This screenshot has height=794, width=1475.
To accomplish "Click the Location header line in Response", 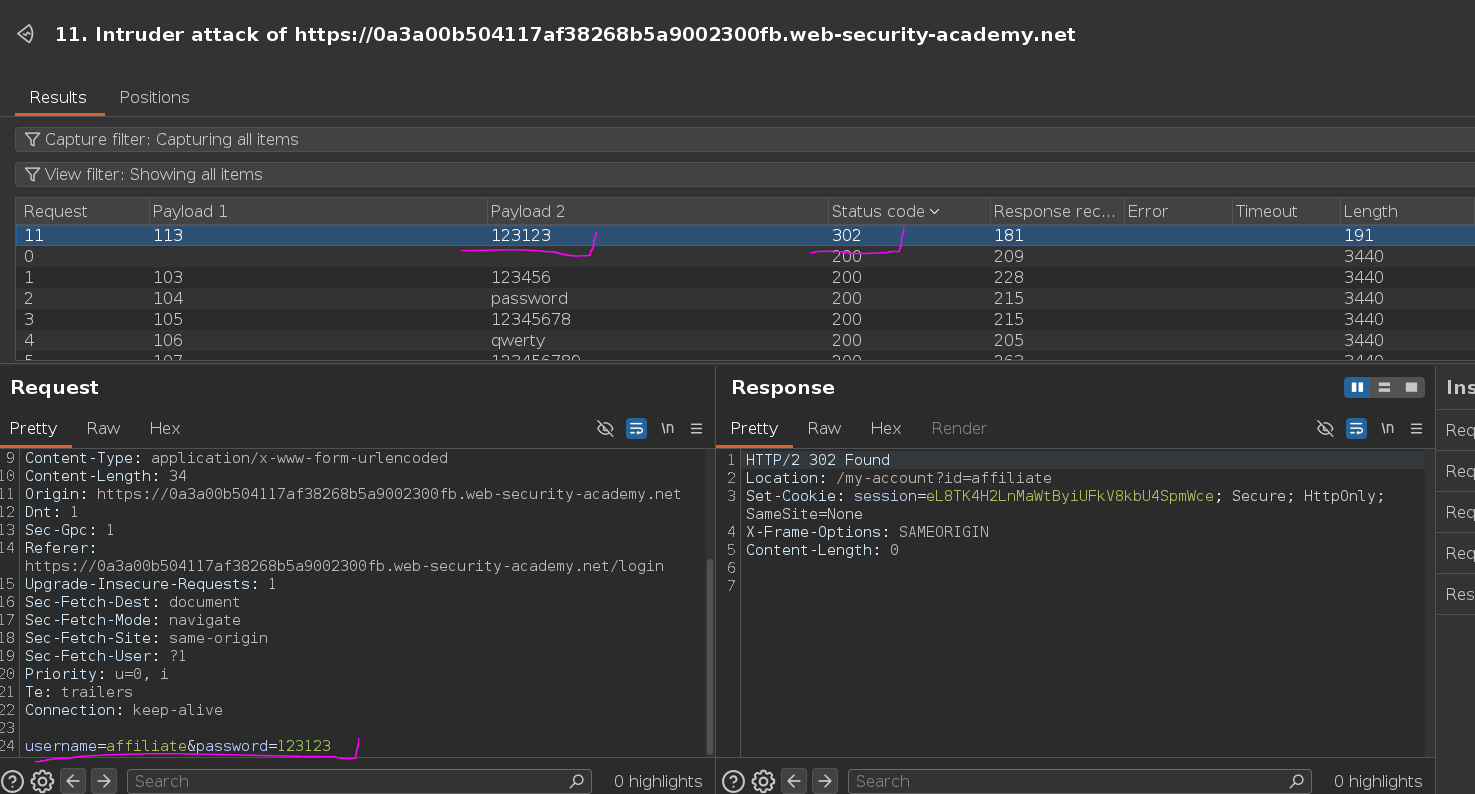I will click(898, 478).
